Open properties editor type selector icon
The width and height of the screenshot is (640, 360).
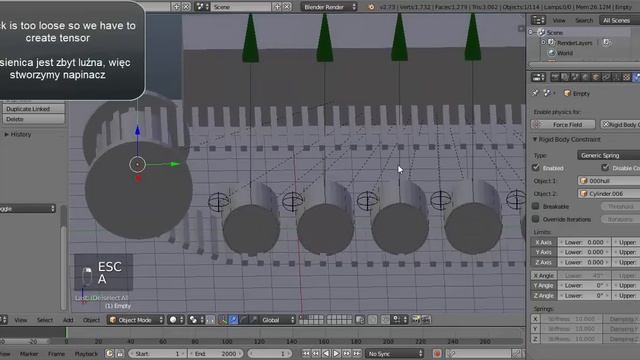tap(538, 77)
